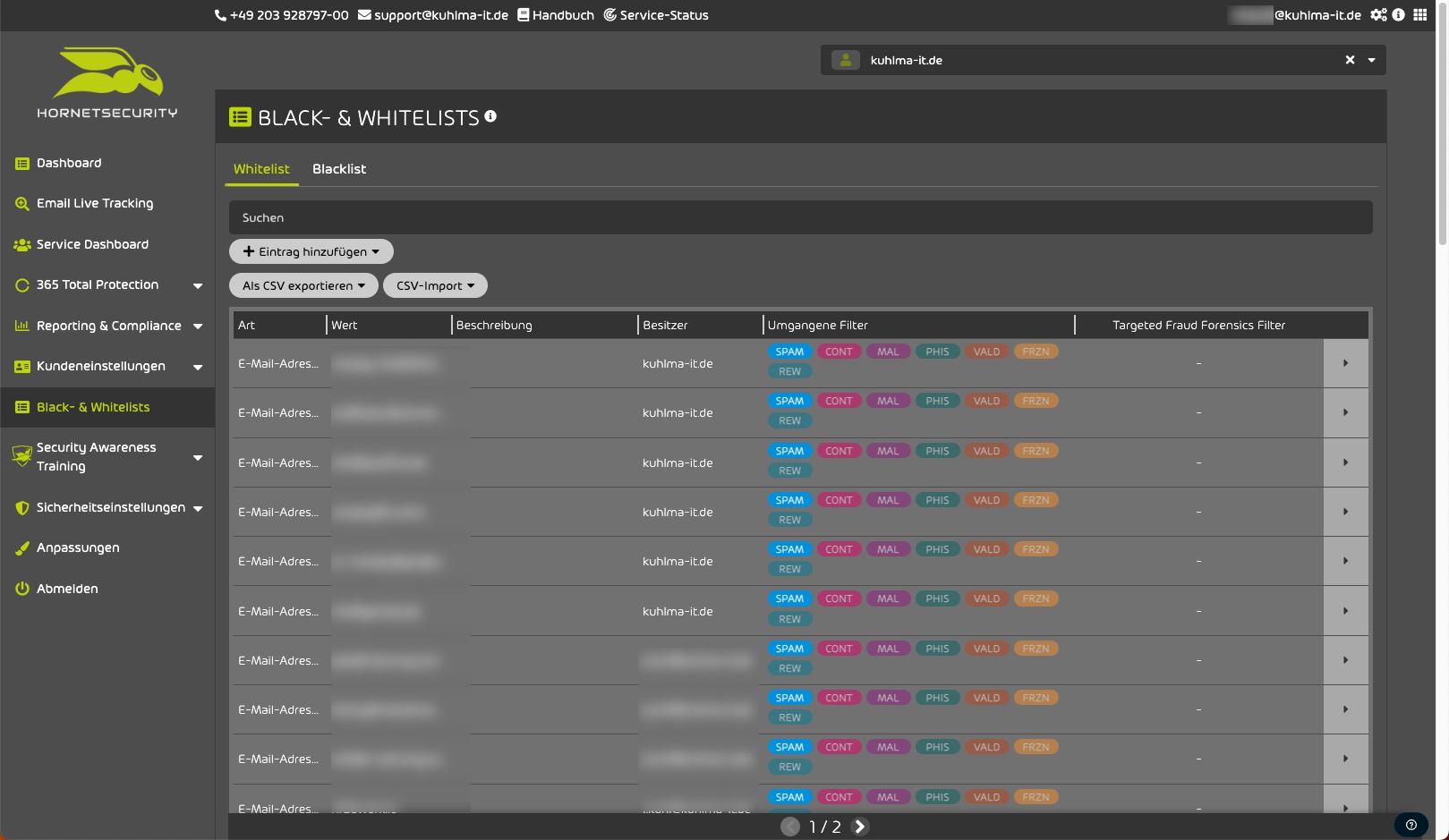Click the Suchen search field
The height and width of the screenshot is (840, 1449).
800,217
